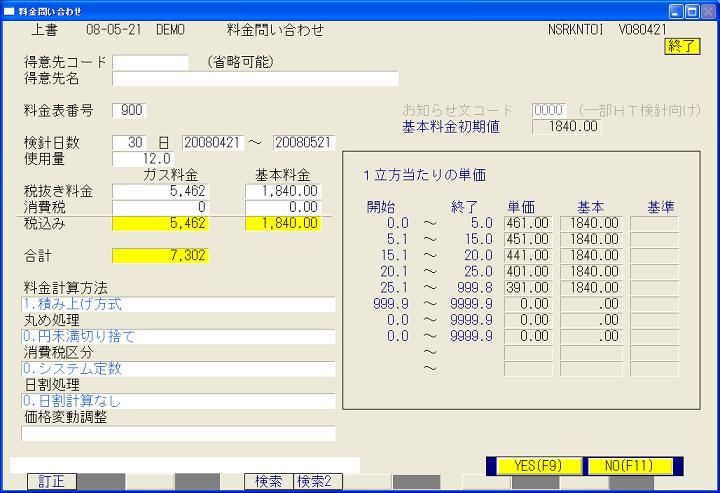Click the 1立方当たりの単価 heading
The height and width of the screenshot is (493, 720).
point(424,175)
